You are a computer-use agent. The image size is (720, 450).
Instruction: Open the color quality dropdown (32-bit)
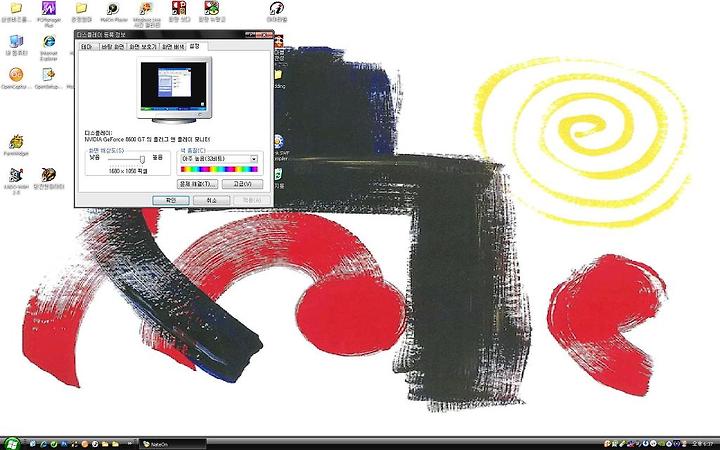[x=219, y=159]
